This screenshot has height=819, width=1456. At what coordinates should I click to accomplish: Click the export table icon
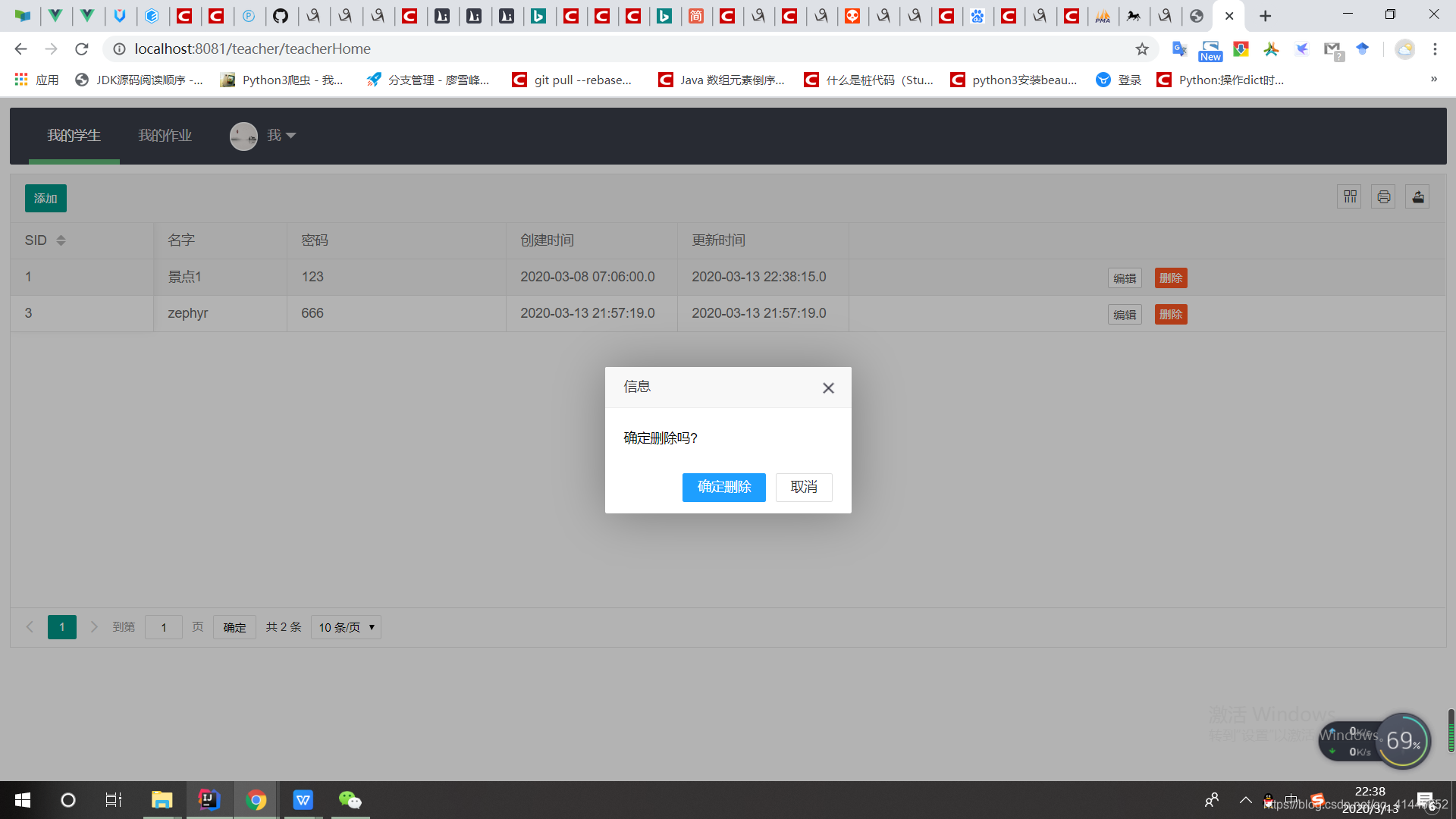coord(1417,197)
